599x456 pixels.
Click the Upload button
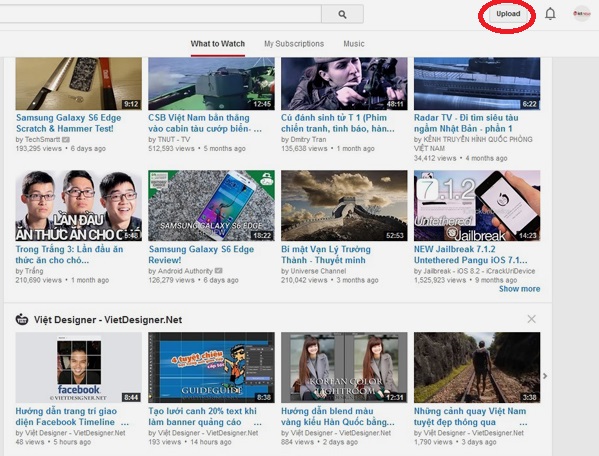click(x=508, y=14)
